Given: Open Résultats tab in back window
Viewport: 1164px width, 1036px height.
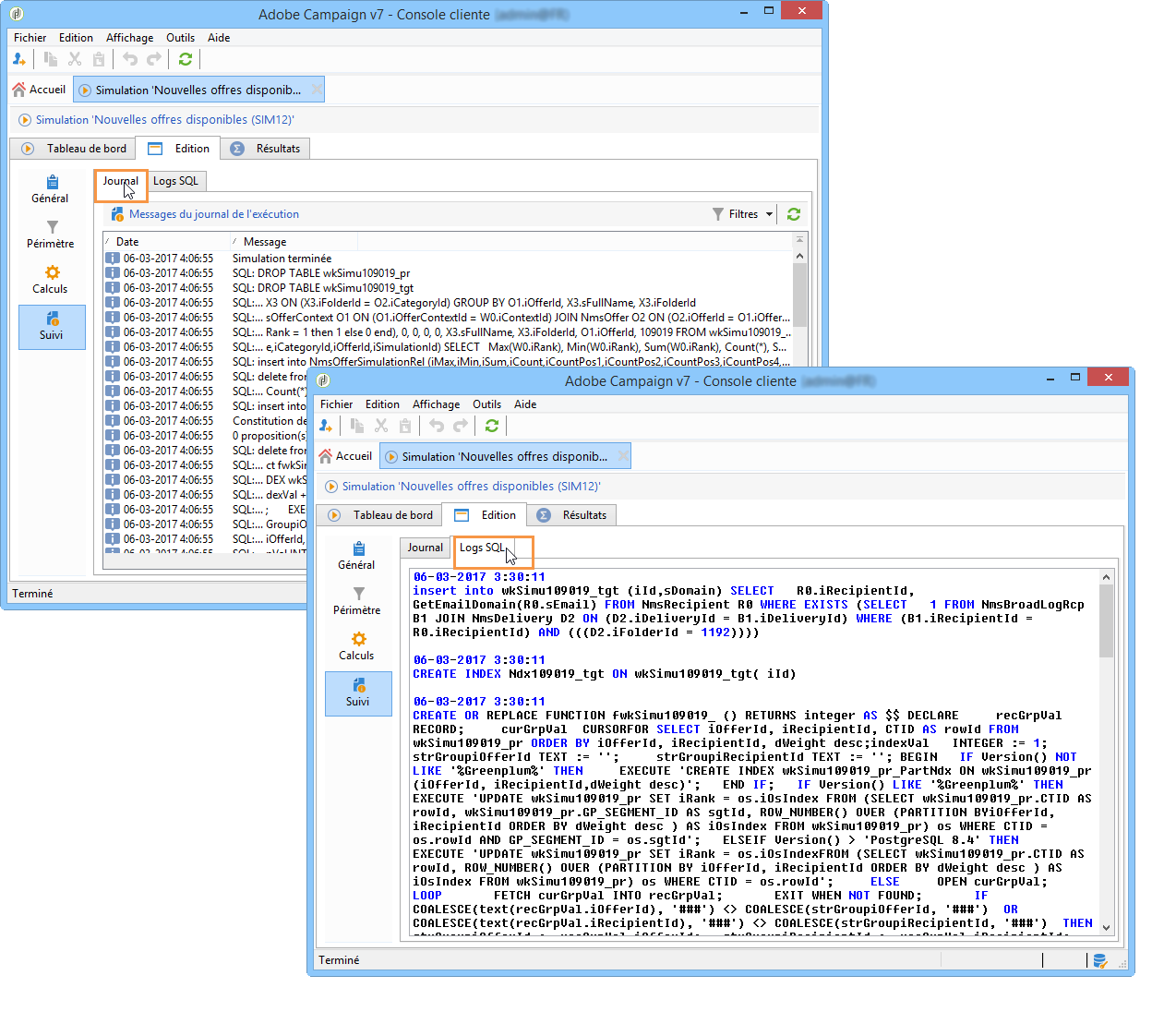Looking at the screenshot, I should point(266,149).
